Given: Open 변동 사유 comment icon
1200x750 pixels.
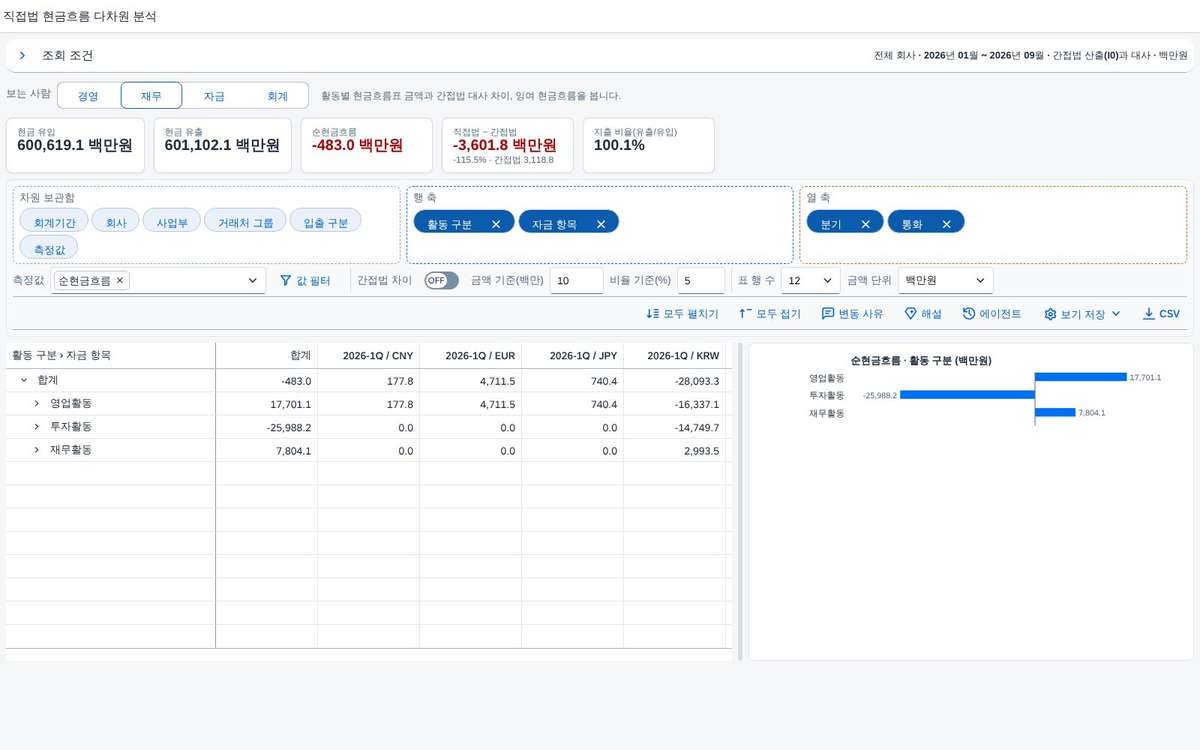Looking at the screenshot, I should (x=828, y=314).
